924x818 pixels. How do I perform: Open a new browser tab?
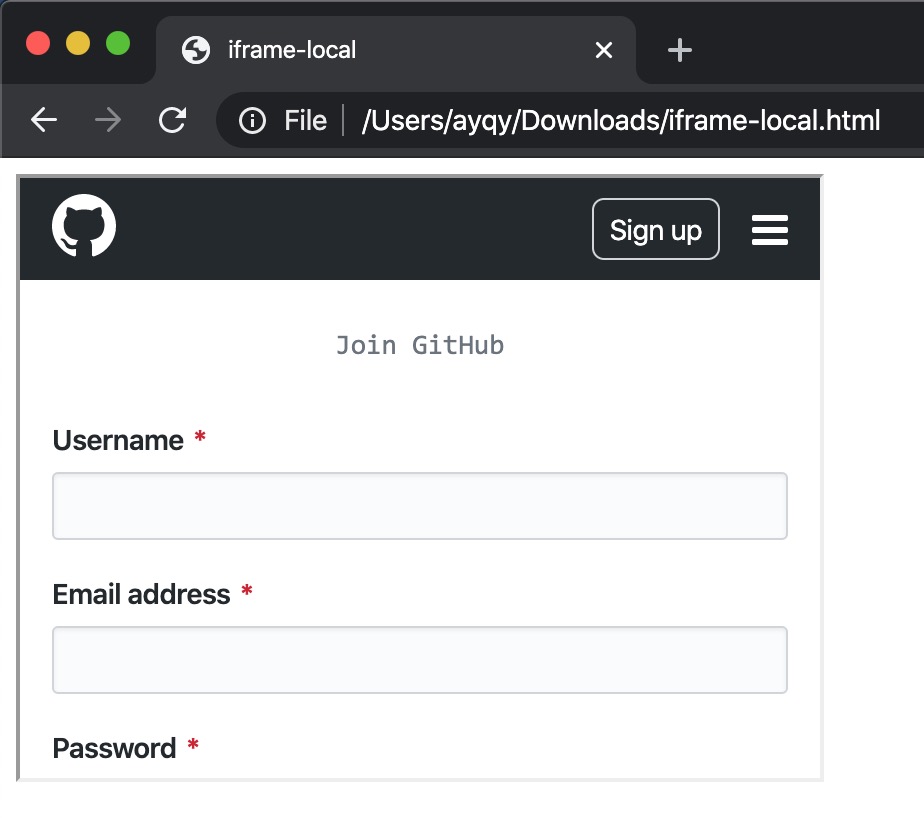click(x=680, y=50)
